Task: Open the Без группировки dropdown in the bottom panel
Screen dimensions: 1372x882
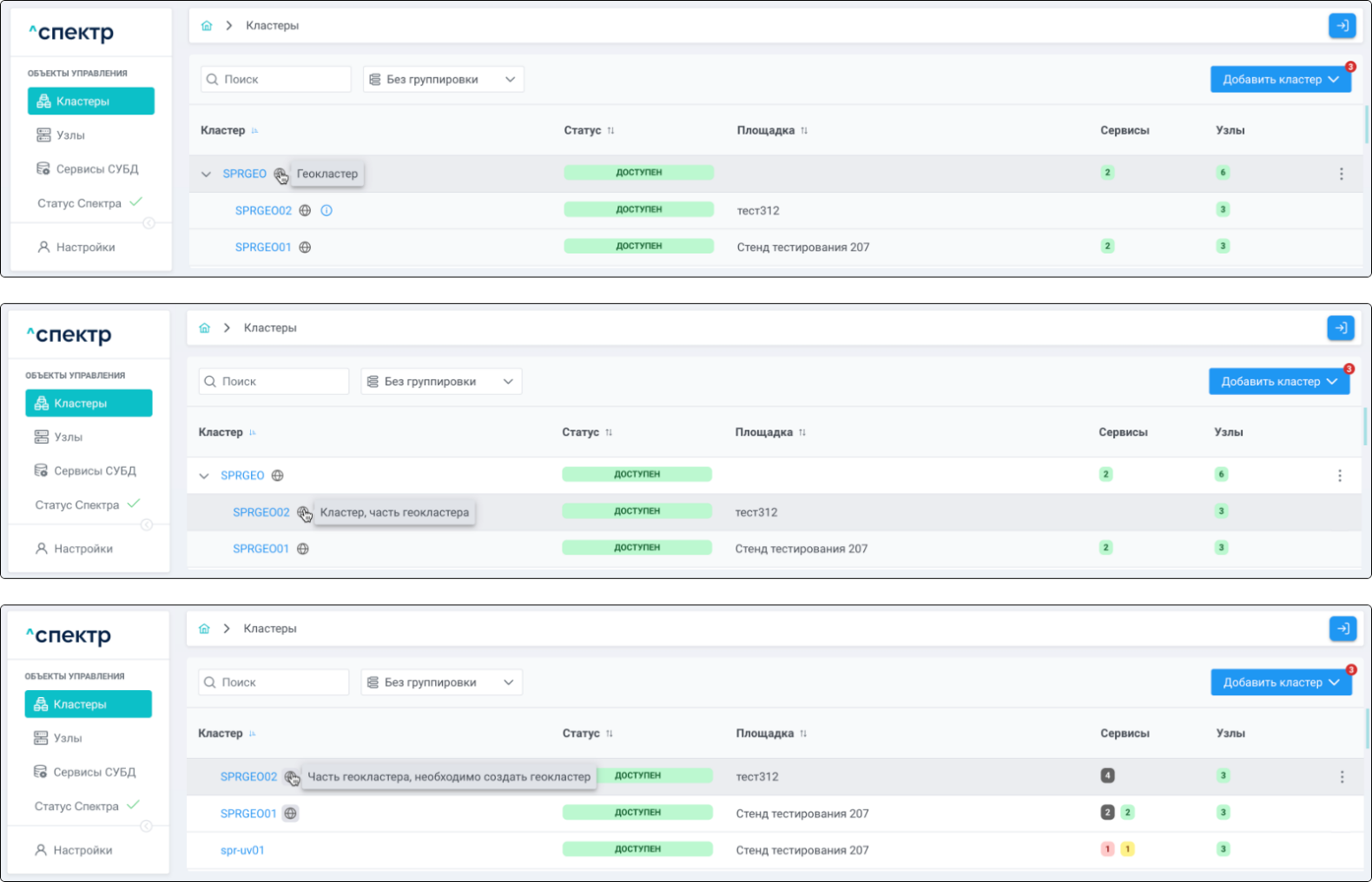Action: click(x=441, y=682)
